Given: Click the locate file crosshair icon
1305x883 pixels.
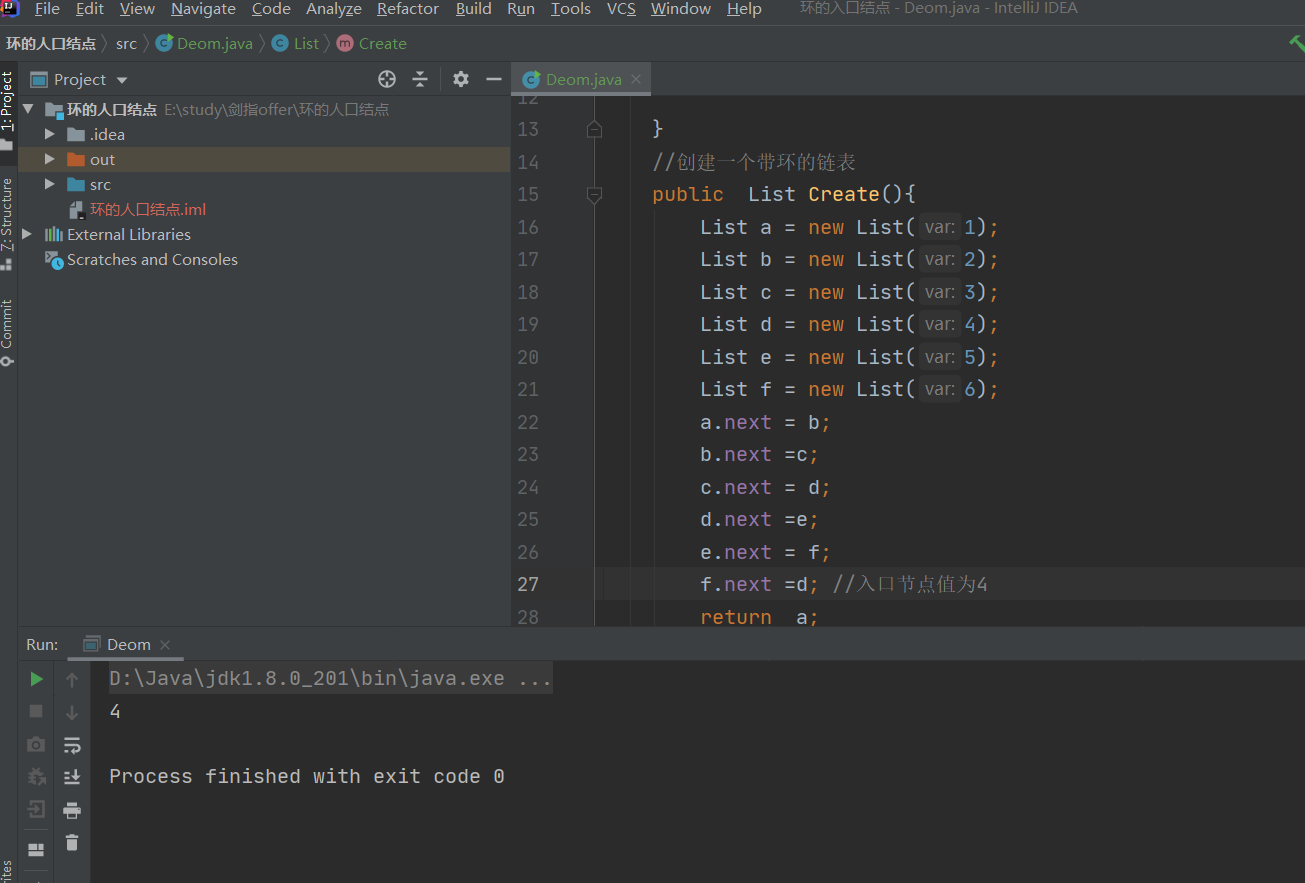Looking at the screenshot, I should click(x=387, y=79).
